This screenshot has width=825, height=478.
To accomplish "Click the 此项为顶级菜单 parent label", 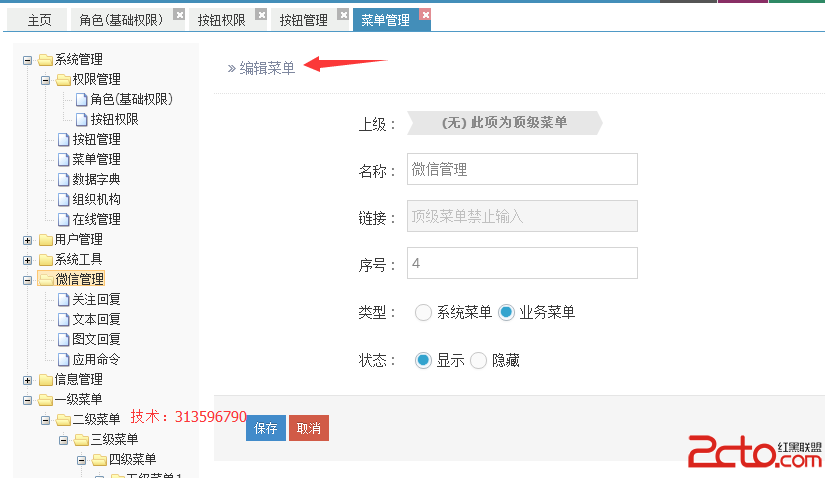I will (505, 123).
